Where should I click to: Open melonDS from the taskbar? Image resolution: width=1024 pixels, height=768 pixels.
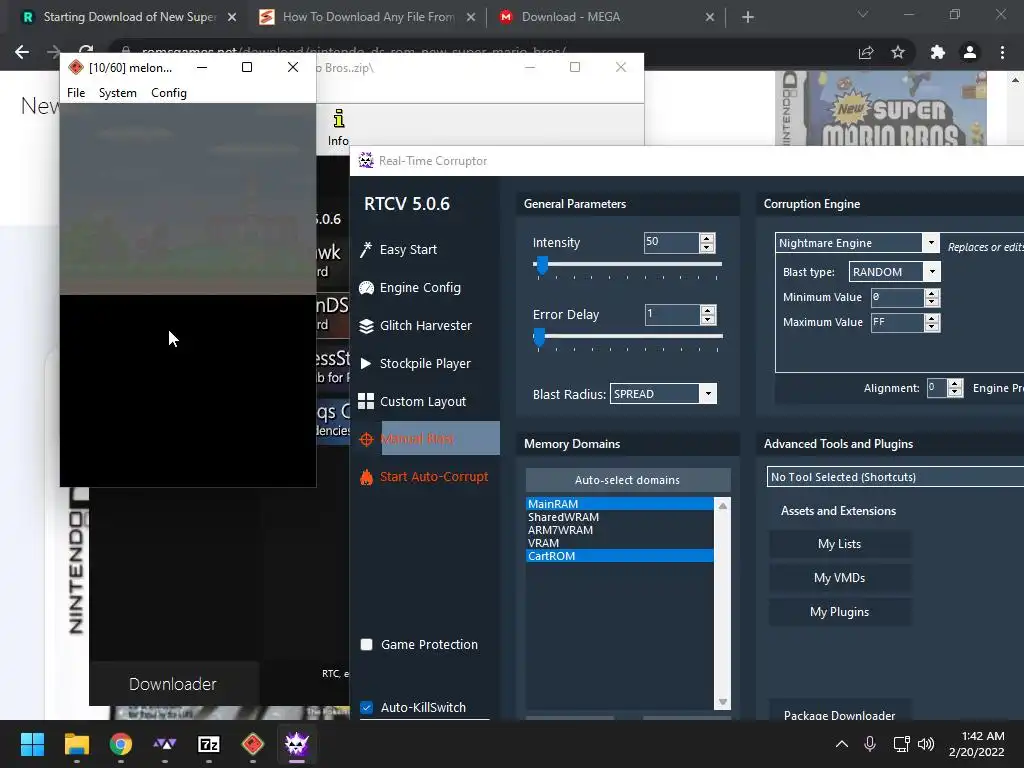pos(253,744)
